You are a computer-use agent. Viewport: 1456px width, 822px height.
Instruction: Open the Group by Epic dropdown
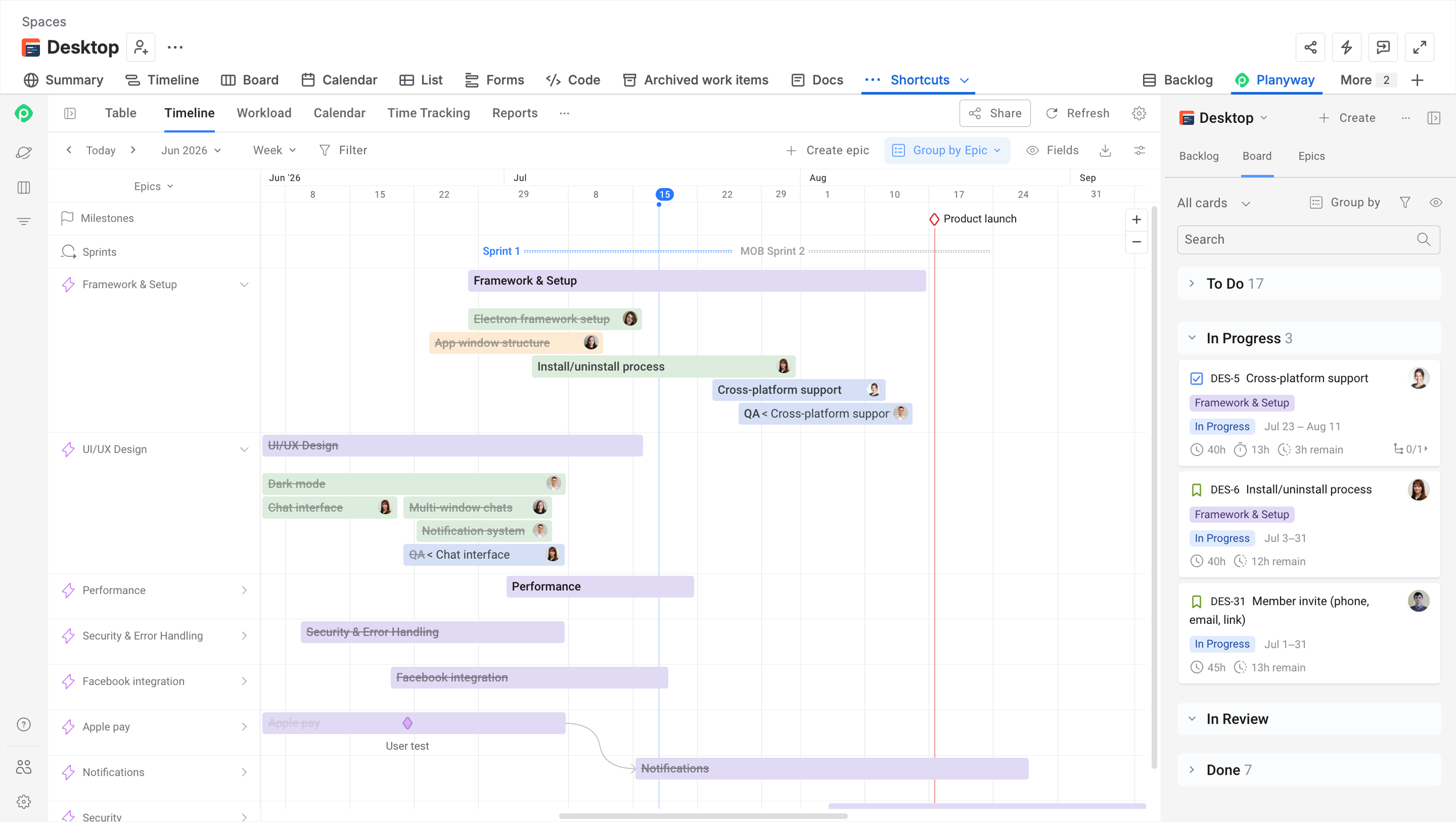[947, 150]
